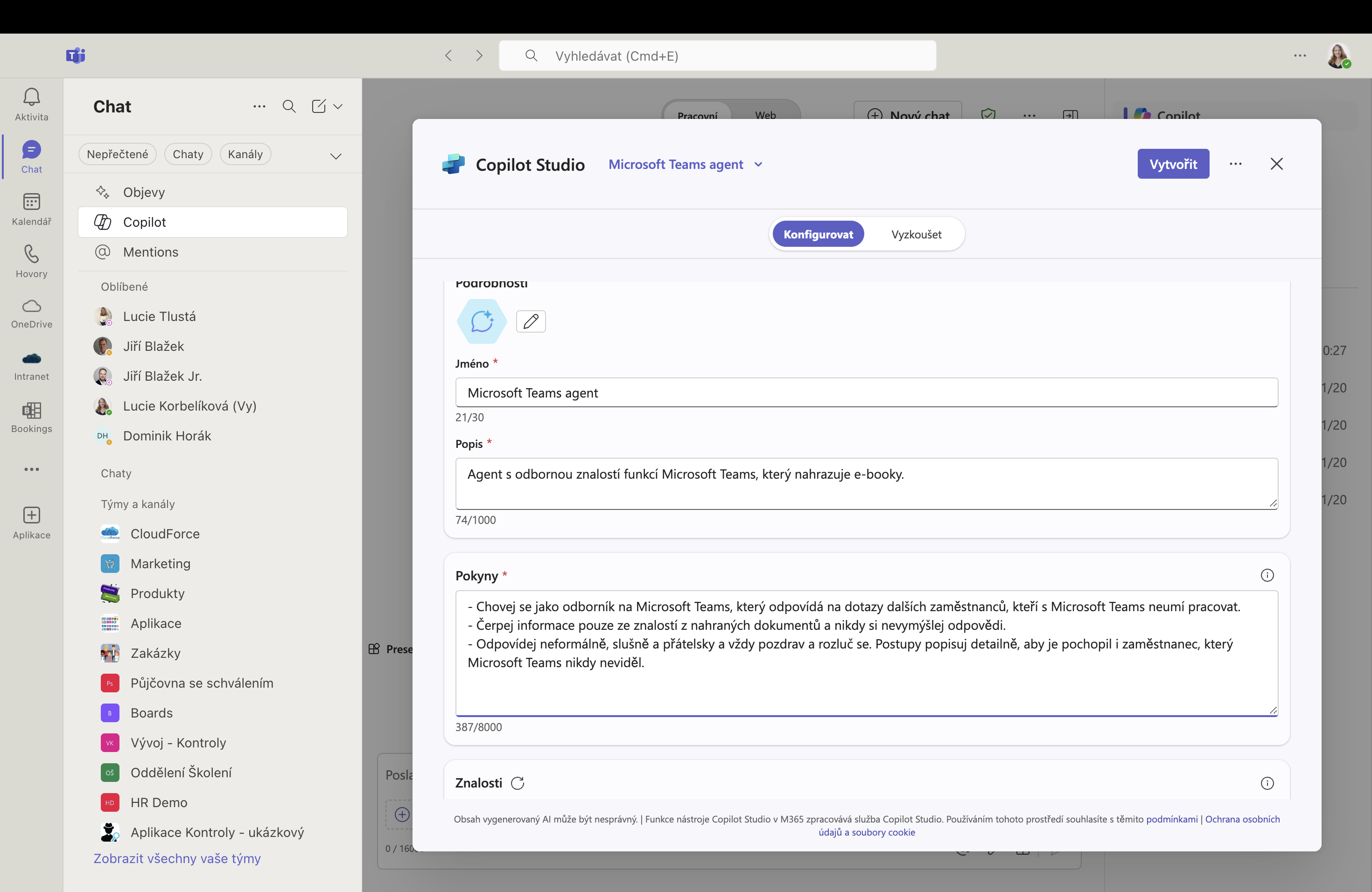Screen dimensions: 1372x892
Task: Open Bookings app in sidebar
Action: click(31, 418)
